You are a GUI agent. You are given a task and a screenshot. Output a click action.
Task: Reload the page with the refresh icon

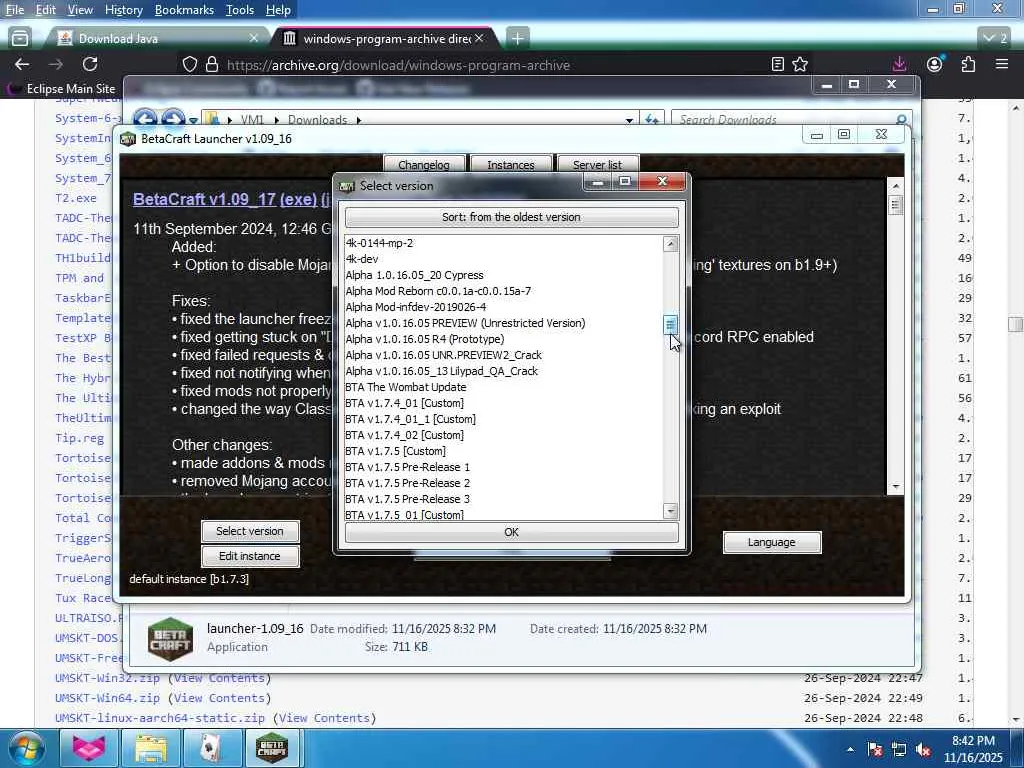tap(90, 64)
